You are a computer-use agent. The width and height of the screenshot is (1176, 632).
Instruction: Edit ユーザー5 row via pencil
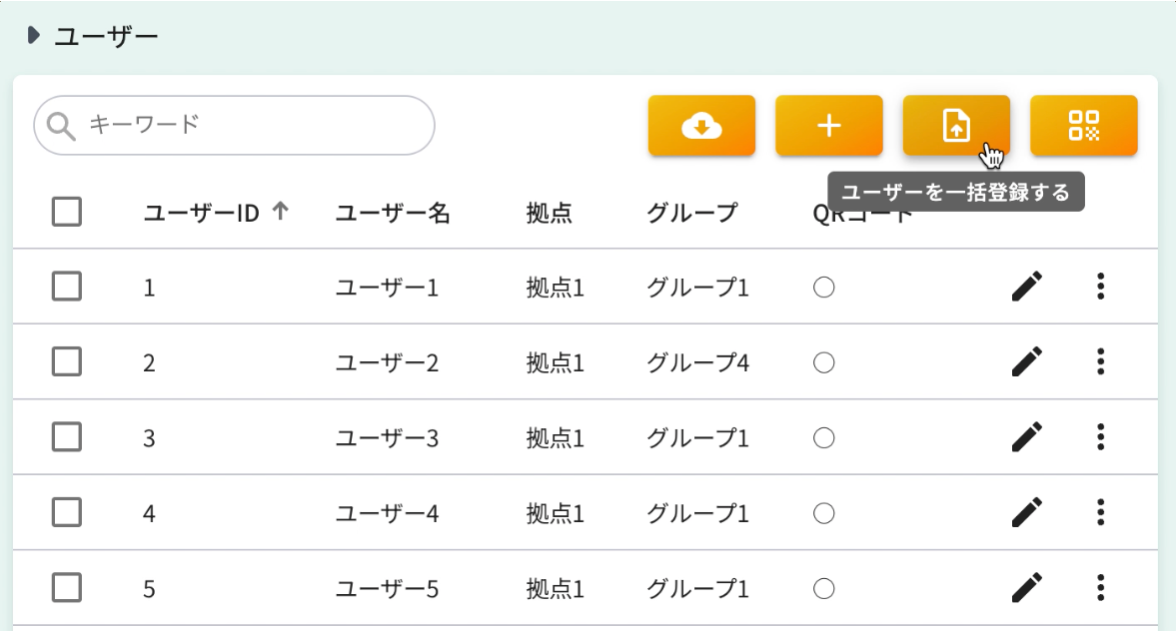[1026, 587]
